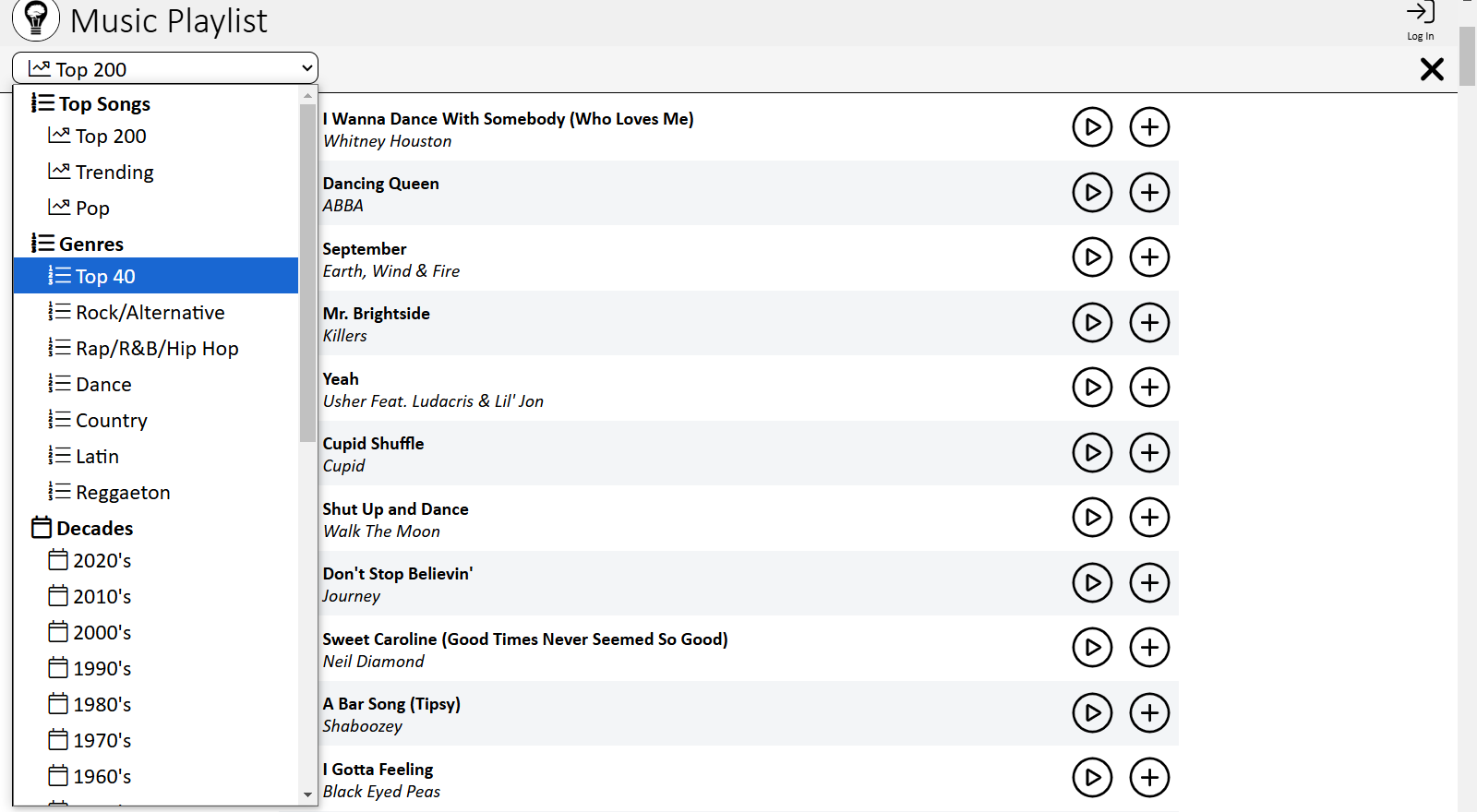Click the lightbulb logo icon
This screenshot has width=1477, height=812.
tap(36, 19)
